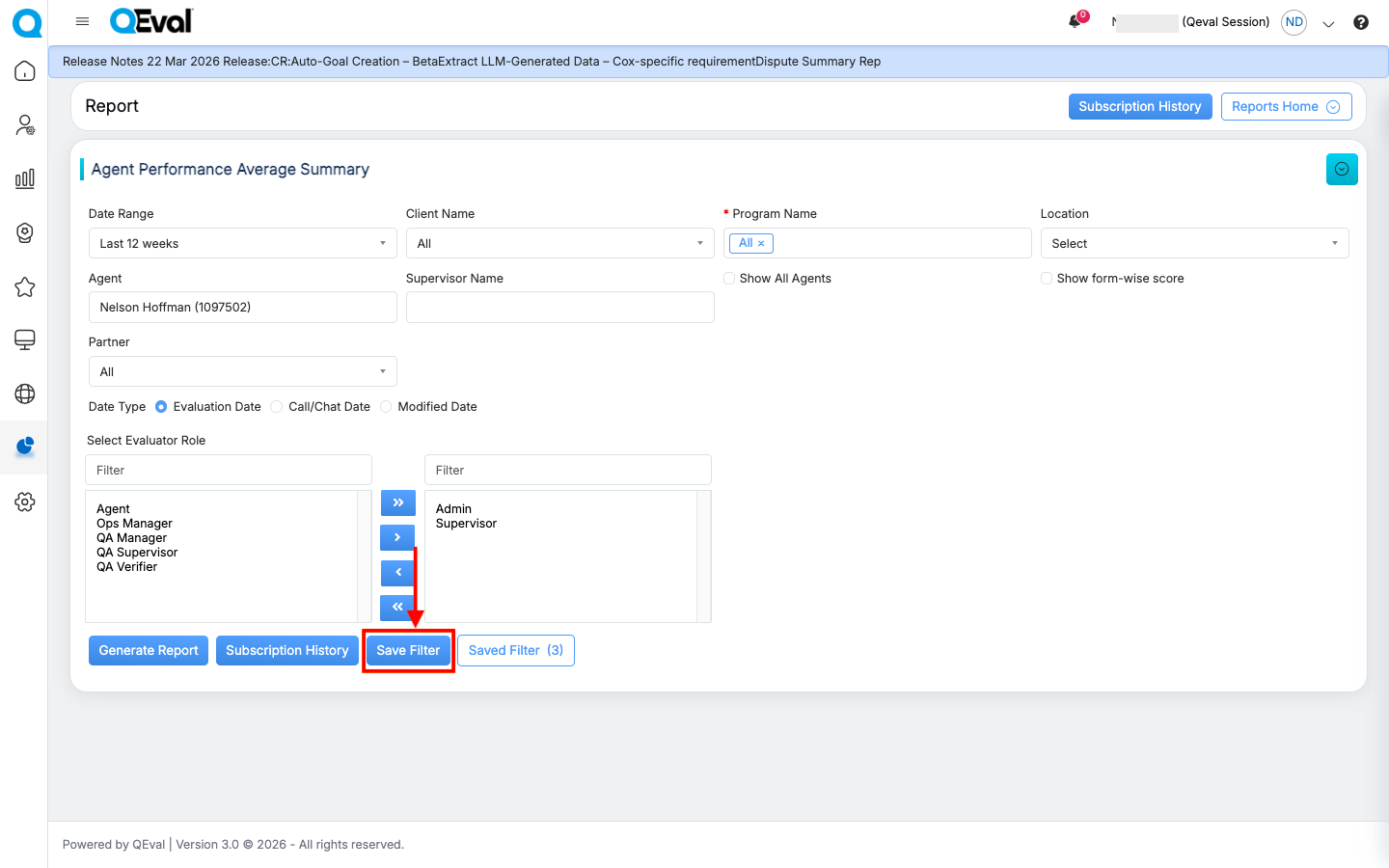The image size is (1389, 868).
Task: Collapse the report panel with teal chevron button
Action: pyautogui.click(x=1341, y=169)
